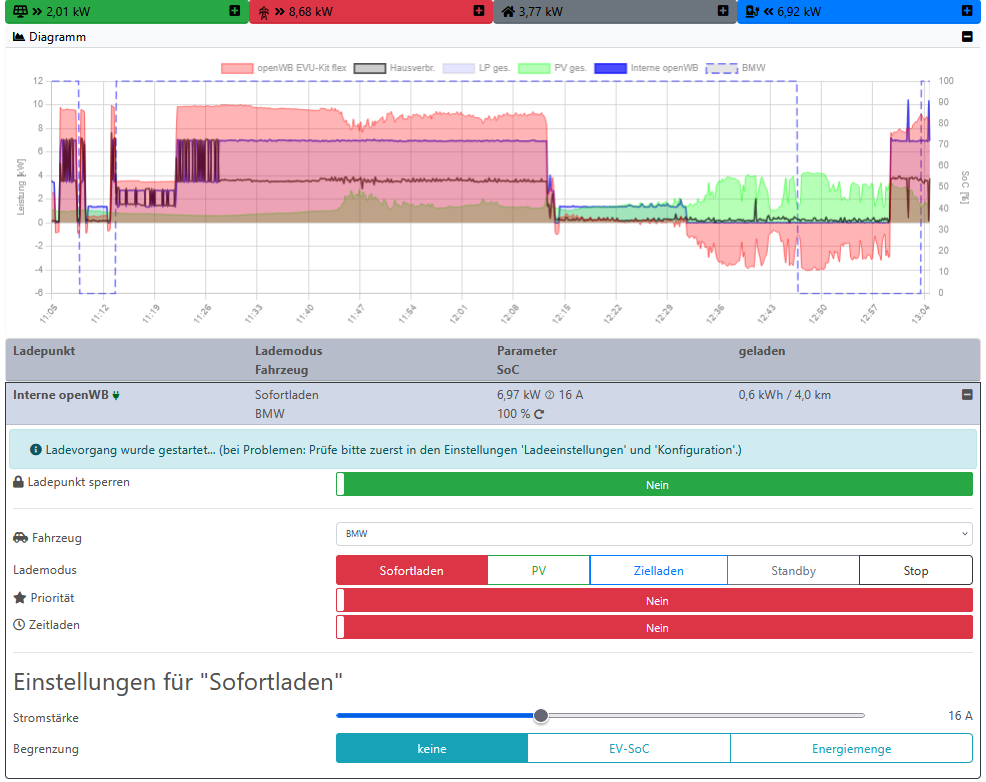The height and width of the screenshot is (782, 986).
Task: Click the Sofortladen text in charge point row
Action: [x=287, y=395]
